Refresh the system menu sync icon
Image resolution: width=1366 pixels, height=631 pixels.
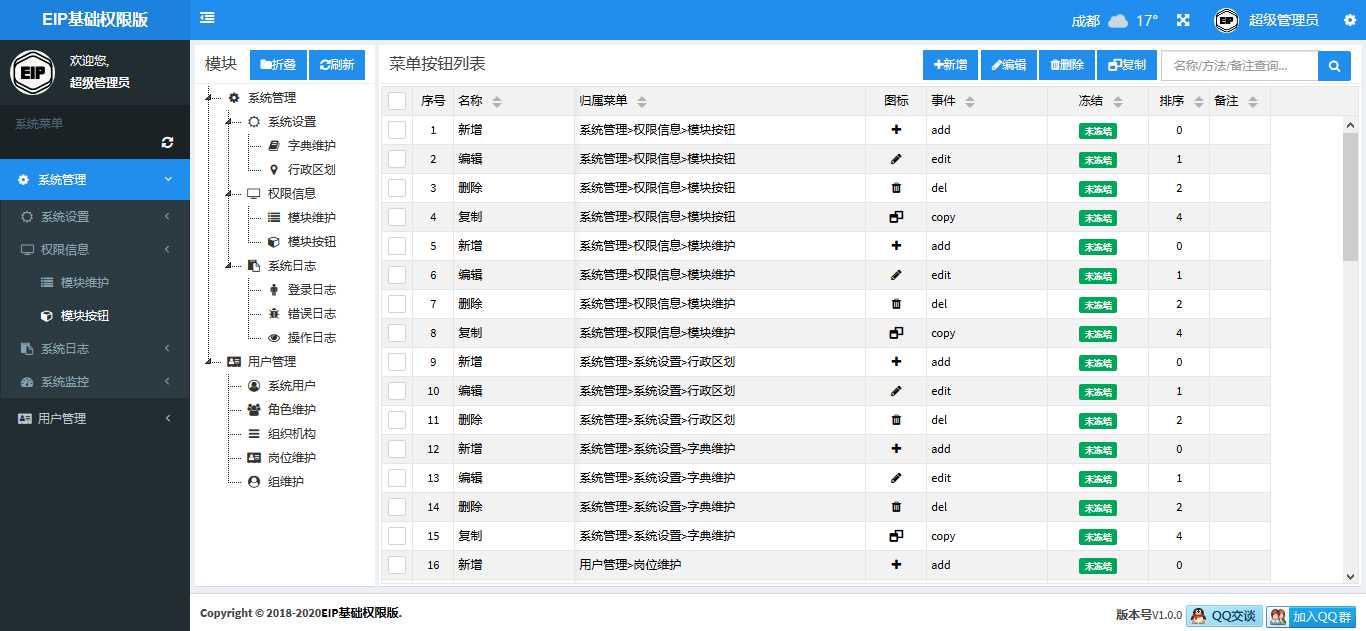(167, 143)
